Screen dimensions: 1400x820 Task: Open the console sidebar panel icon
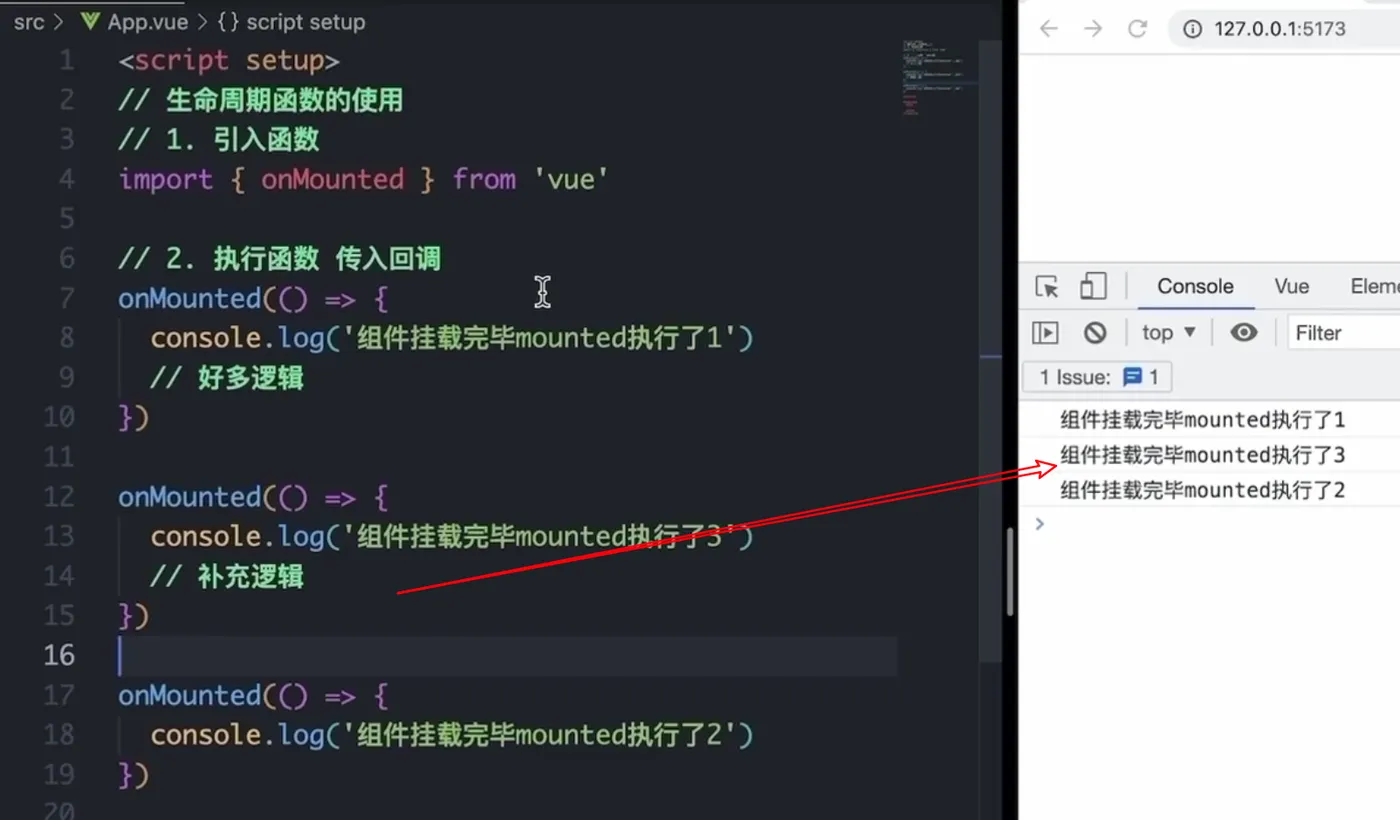pyautogui.click(x=1044, y=332)
